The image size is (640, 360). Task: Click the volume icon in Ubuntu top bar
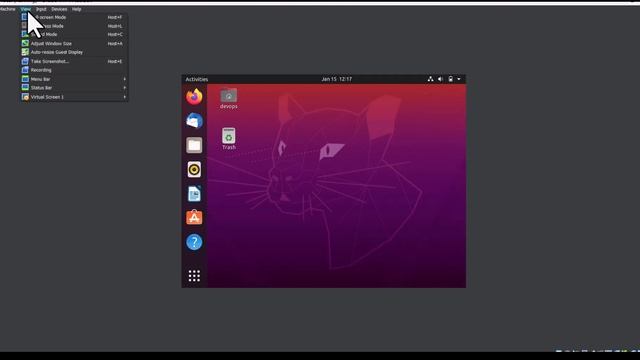pos(440,79)
